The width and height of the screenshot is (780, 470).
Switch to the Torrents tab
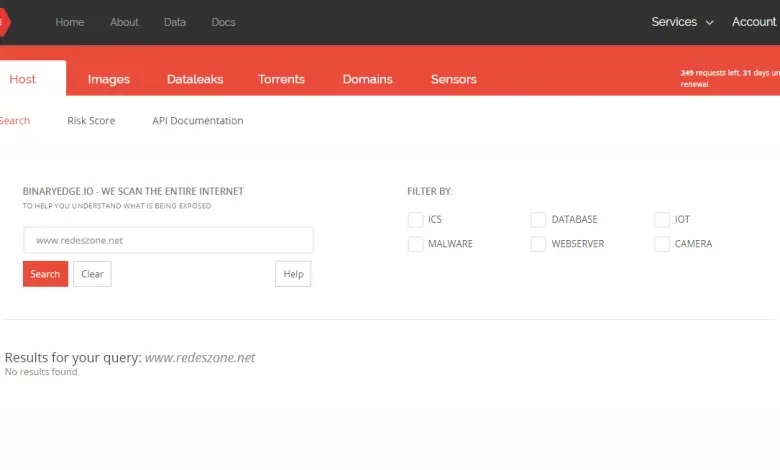(281, 79)
